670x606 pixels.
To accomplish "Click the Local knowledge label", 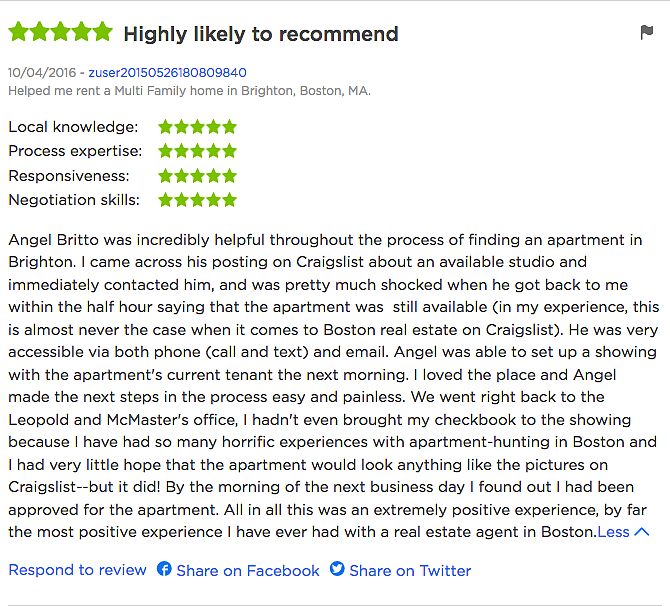I will [x=73, y=127].
